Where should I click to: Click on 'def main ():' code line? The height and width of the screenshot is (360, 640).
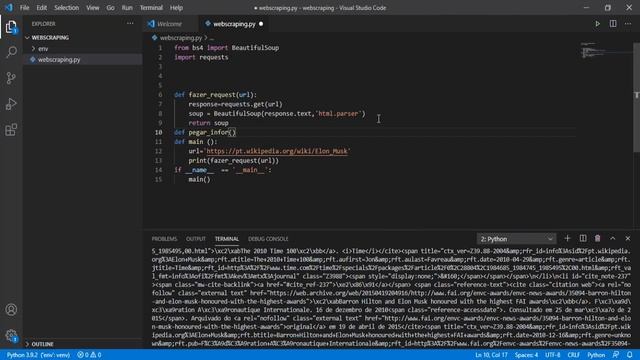point(196,142)
